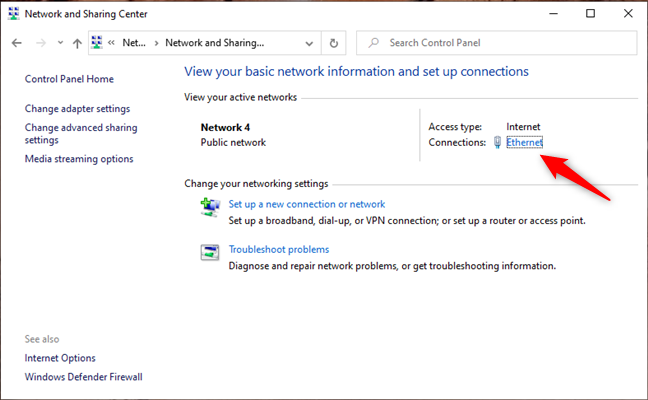The height and width of the screenshot is (400, 648).
Task: Open Windows Defender Firewall link
Action: (83, 377)
